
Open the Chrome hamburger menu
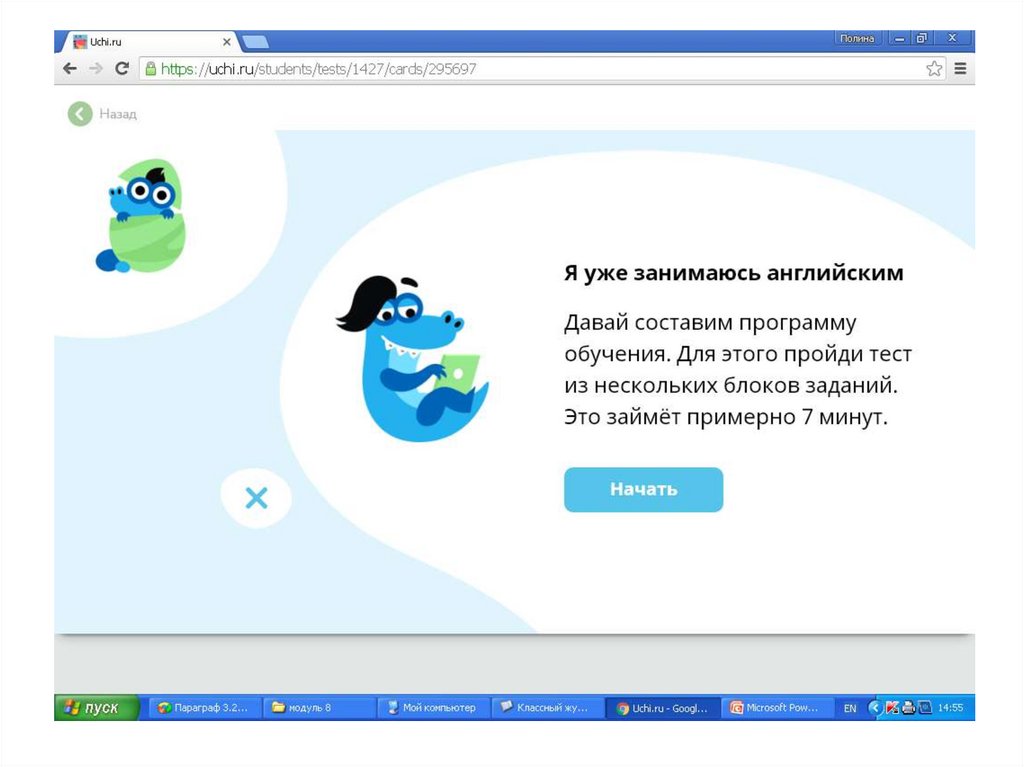point(960,69)
